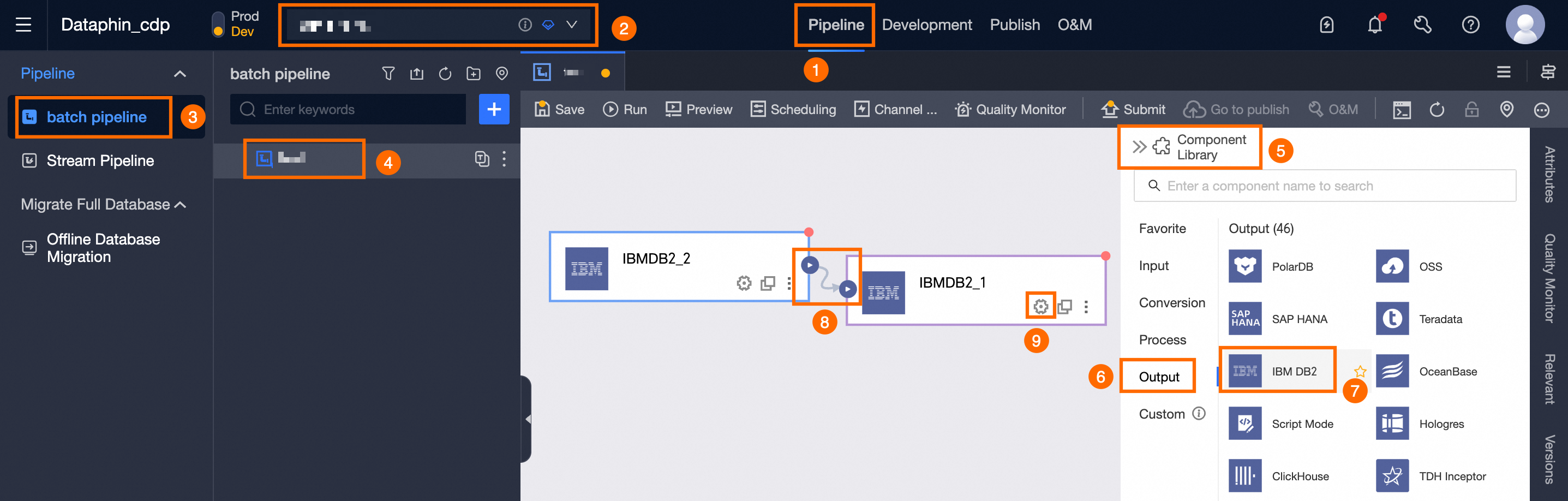This screenshot has width=1568, height=501.
Task: Select the Favorite component category
Action: pos(1162,228)
